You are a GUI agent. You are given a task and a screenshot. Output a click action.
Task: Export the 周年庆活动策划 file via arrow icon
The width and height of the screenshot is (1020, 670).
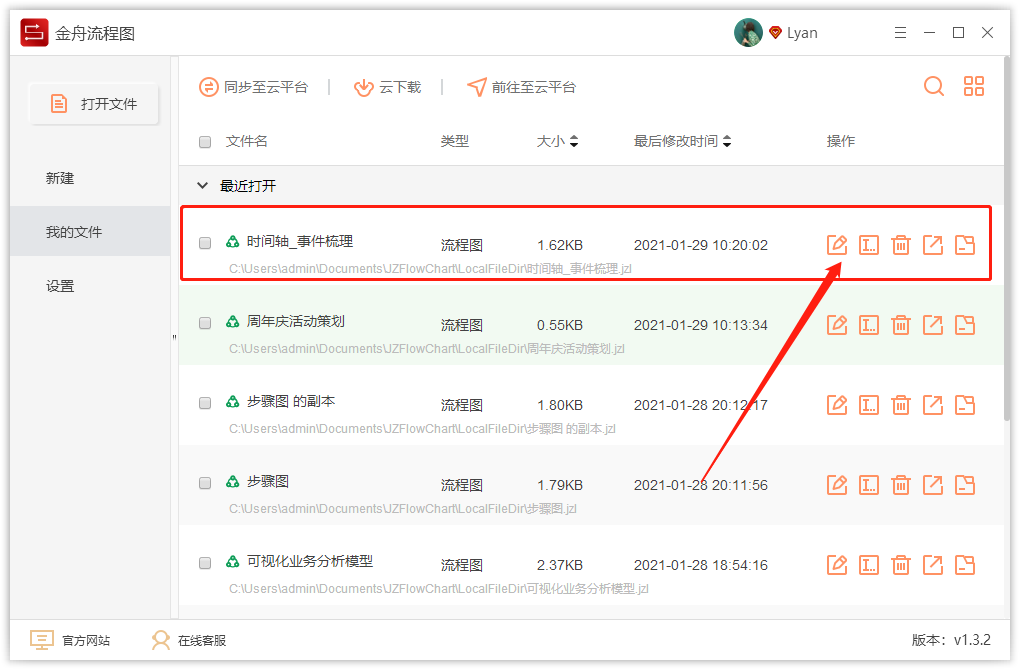[933, 325]
